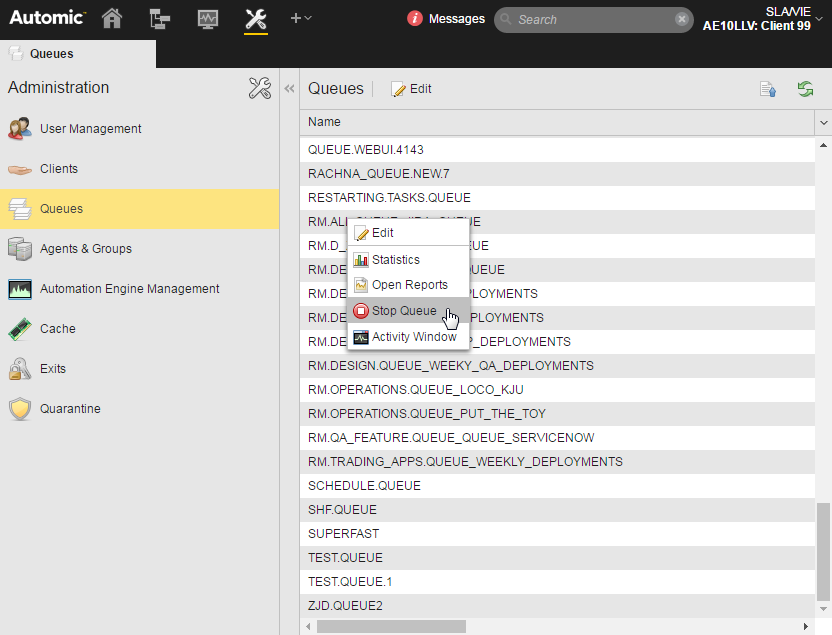
Task: Refresh the Queues list
Action: tap(805, 89)
